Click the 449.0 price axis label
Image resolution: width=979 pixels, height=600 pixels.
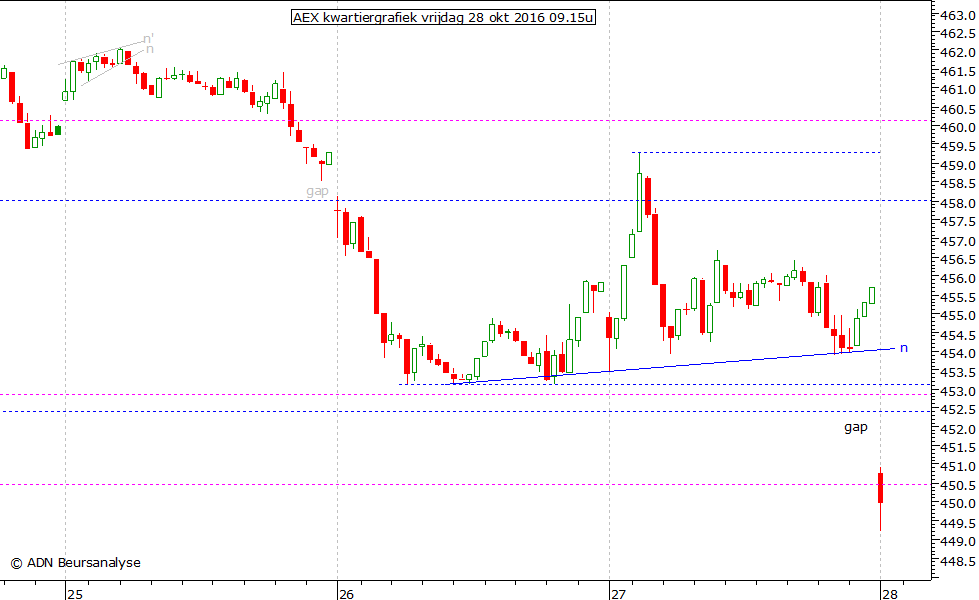click(x=958, y=541)
